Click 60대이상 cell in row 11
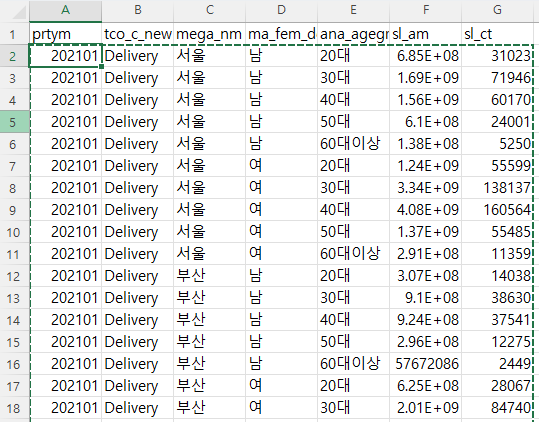Screen dimensions: 539x422 [353, 254]
